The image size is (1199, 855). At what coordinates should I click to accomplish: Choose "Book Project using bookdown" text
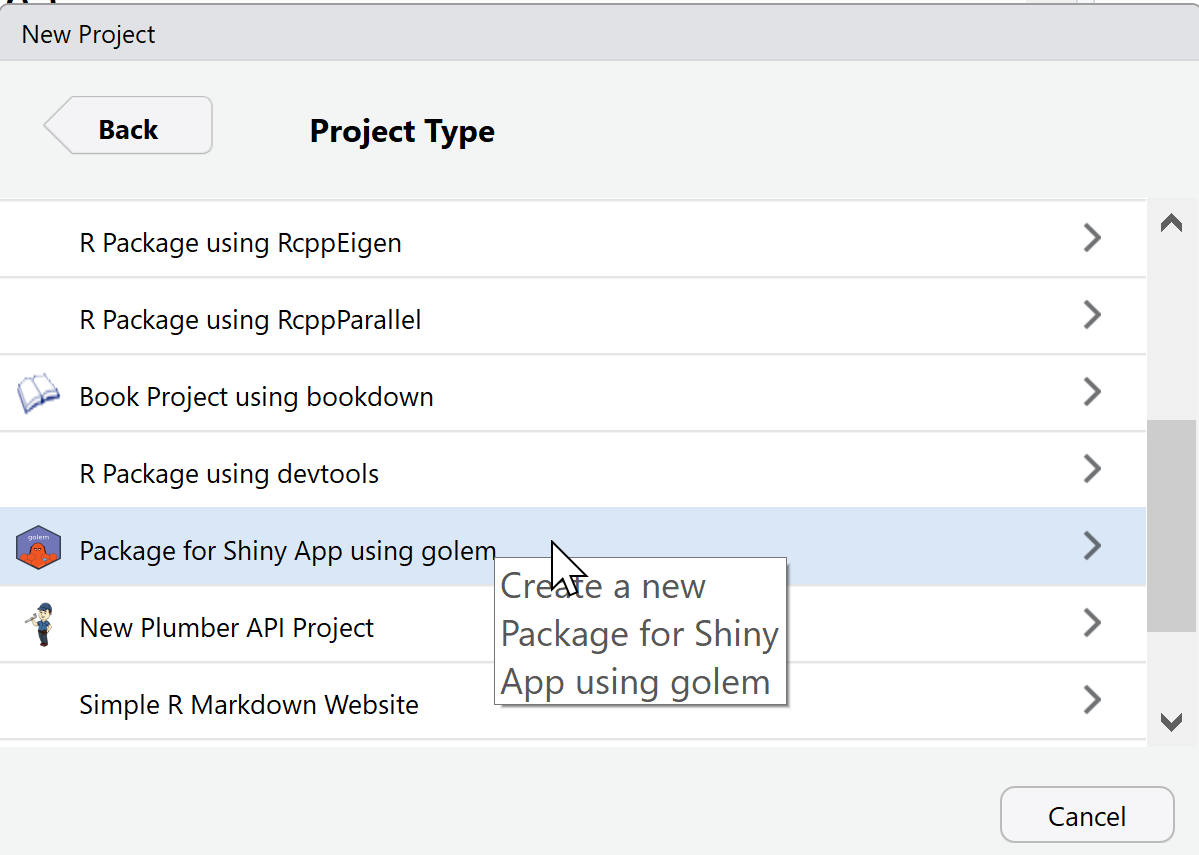(256, 397)
